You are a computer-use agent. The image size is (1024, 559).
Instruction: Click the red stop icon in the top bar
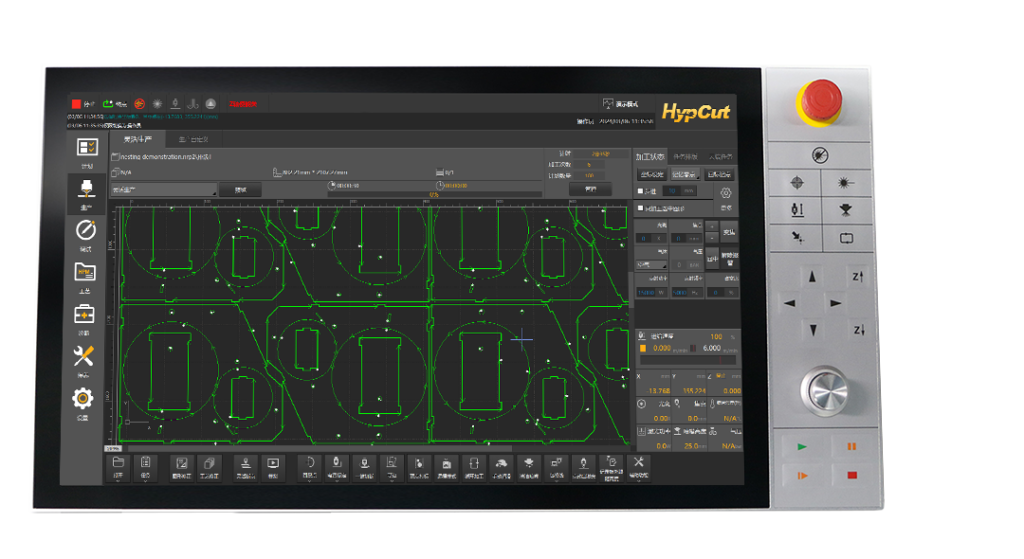tap(75, 103)
